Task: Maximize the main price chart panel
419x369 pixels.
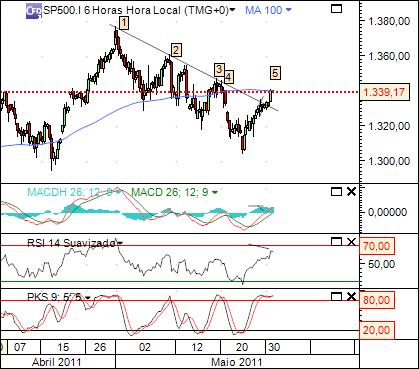Action: tap(336, 9)
